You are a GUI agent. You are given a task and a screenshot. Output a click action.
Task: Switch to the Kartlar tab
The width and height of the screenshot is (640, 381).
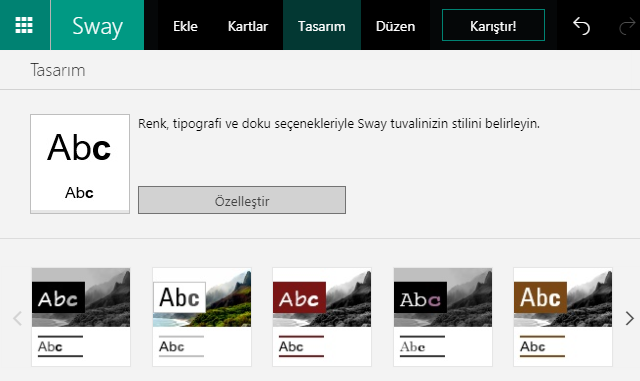tap(248, 27)
